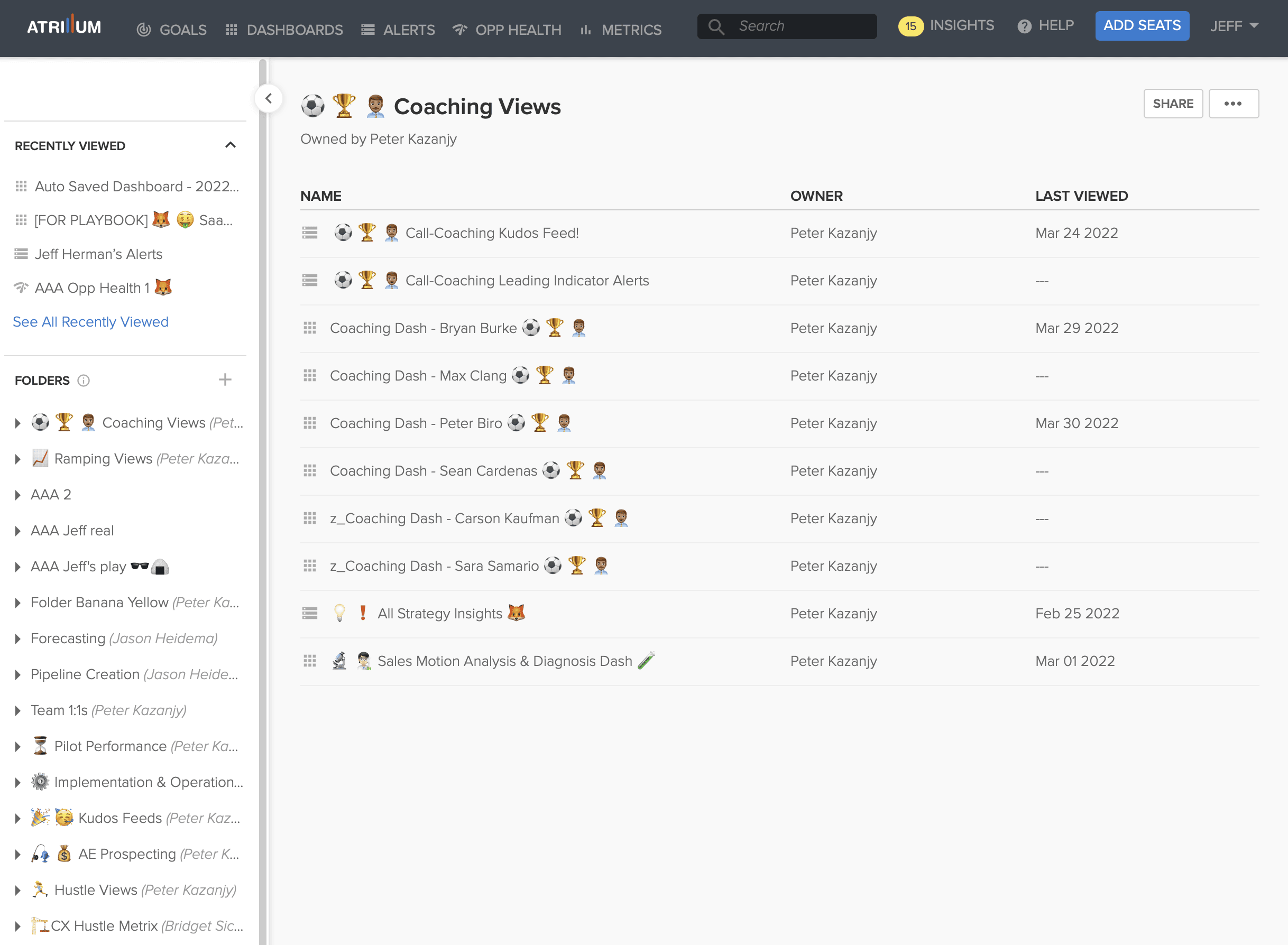This screenshot has width=1288, height=945.
Task: Go to Dashboards
Action: (x=284, y=29)
